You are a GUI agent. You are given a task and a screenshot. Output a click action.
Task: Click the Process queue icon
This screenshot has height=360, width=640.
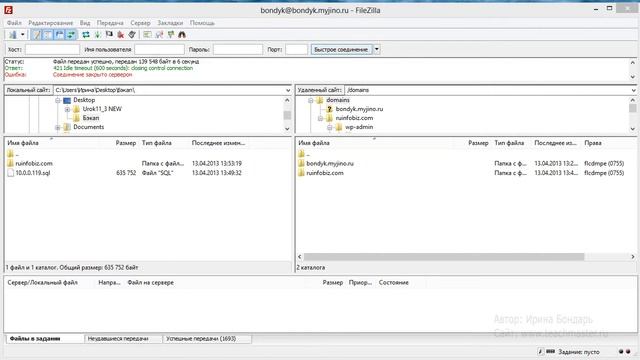[98, 35]
